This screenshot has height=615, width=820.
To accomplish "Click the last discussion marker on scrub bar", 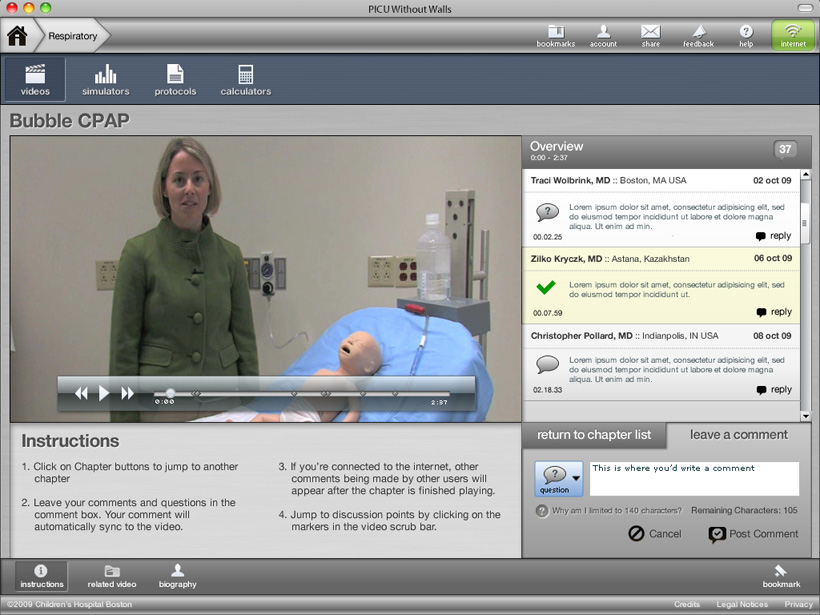I will click(x=395, y=393).
